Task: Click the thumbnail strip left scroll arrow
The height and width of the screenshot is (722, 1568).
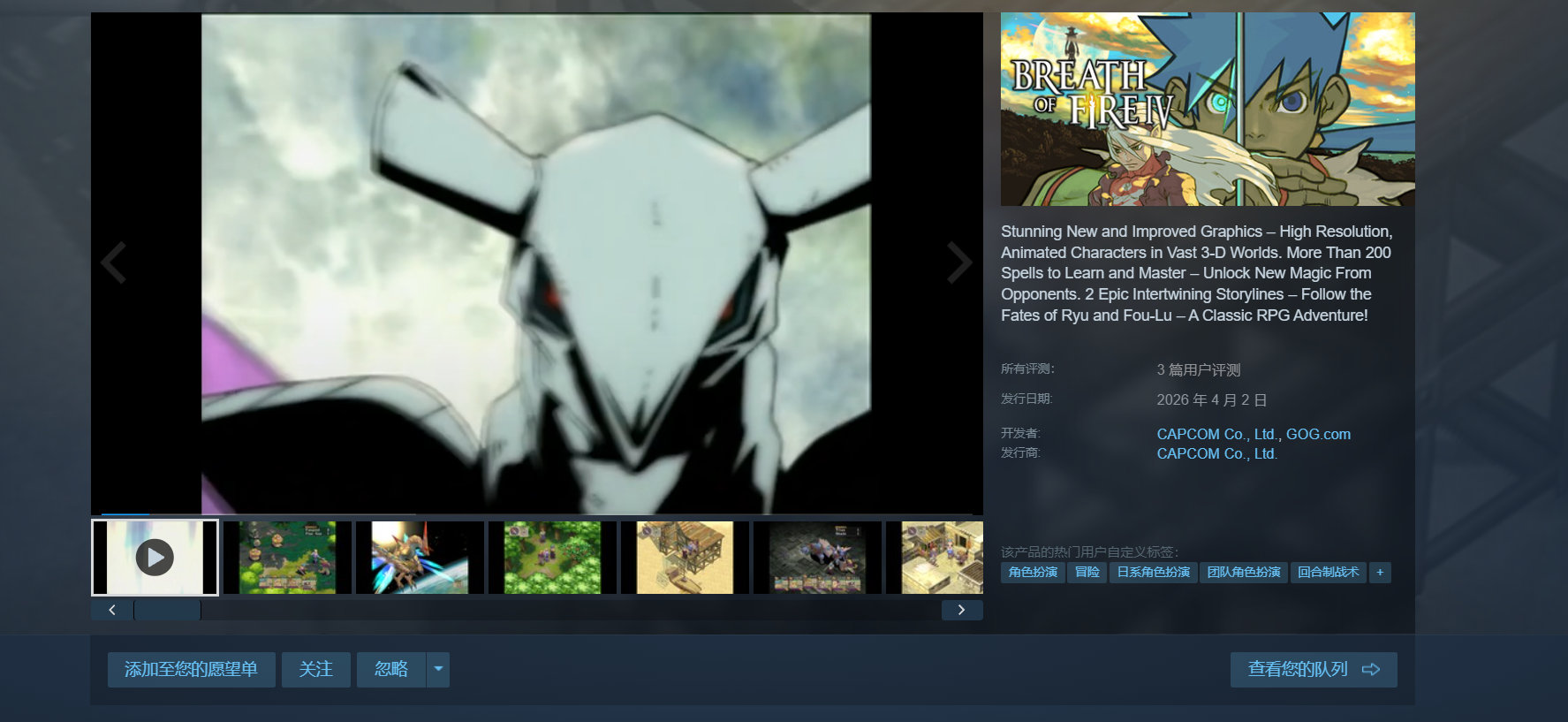Action: [x=112, y=610]
